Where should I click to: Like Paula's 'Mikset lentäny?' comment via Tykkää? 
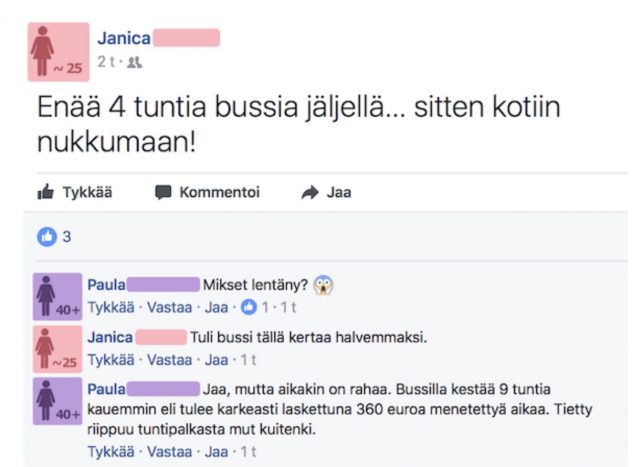coord(111,307)
